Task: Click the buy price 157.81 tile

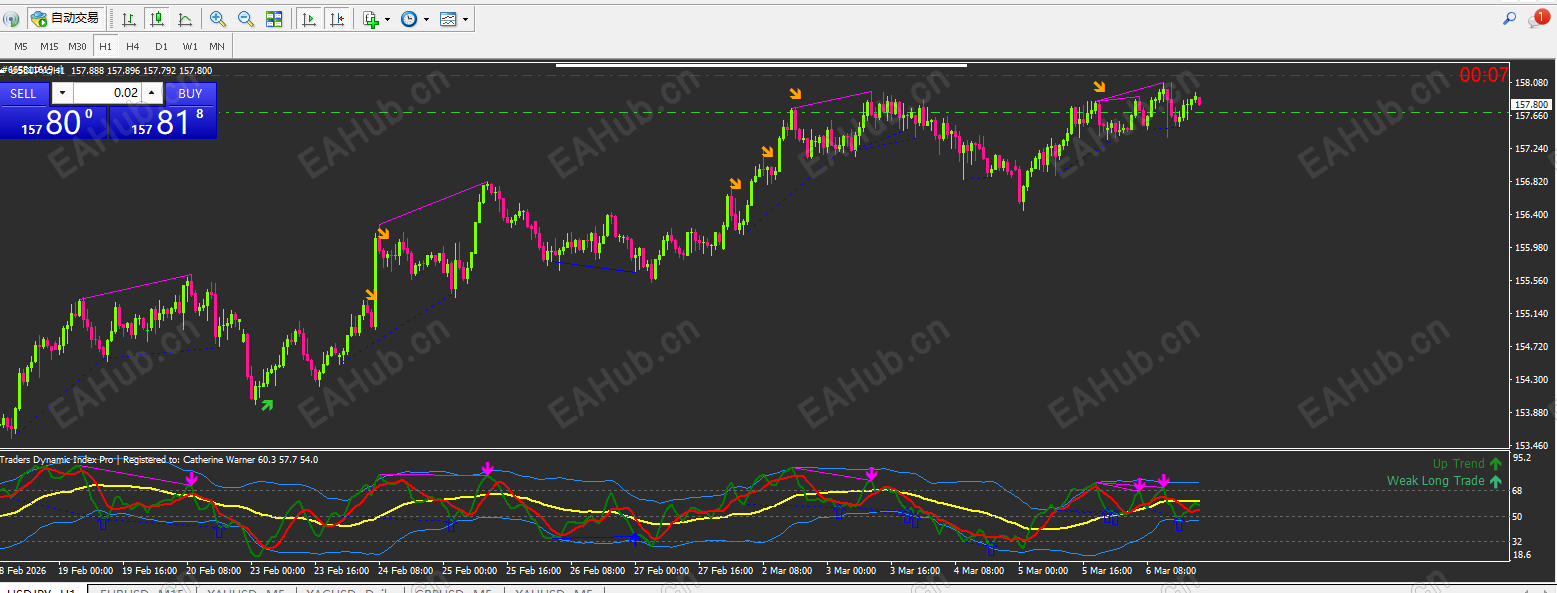Action: pos(163,122)
